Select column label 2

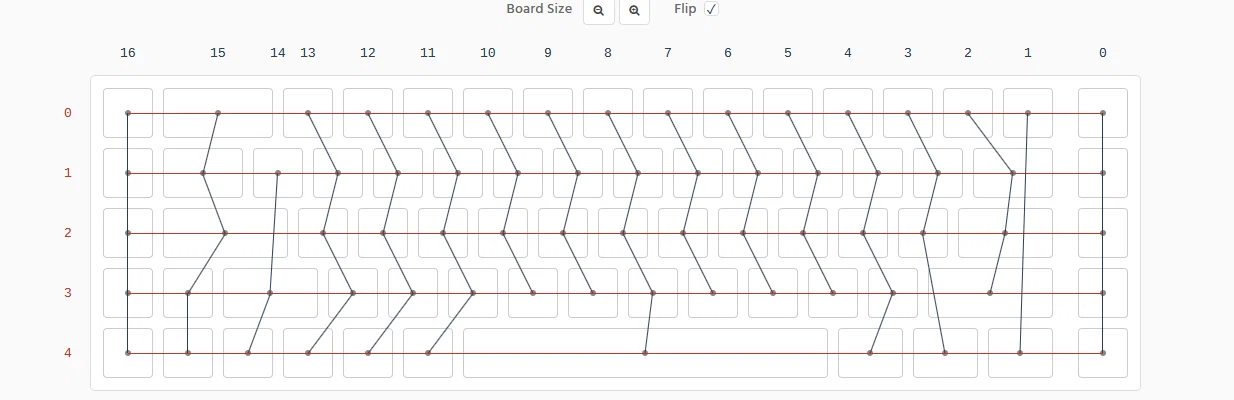click(968, 53)
